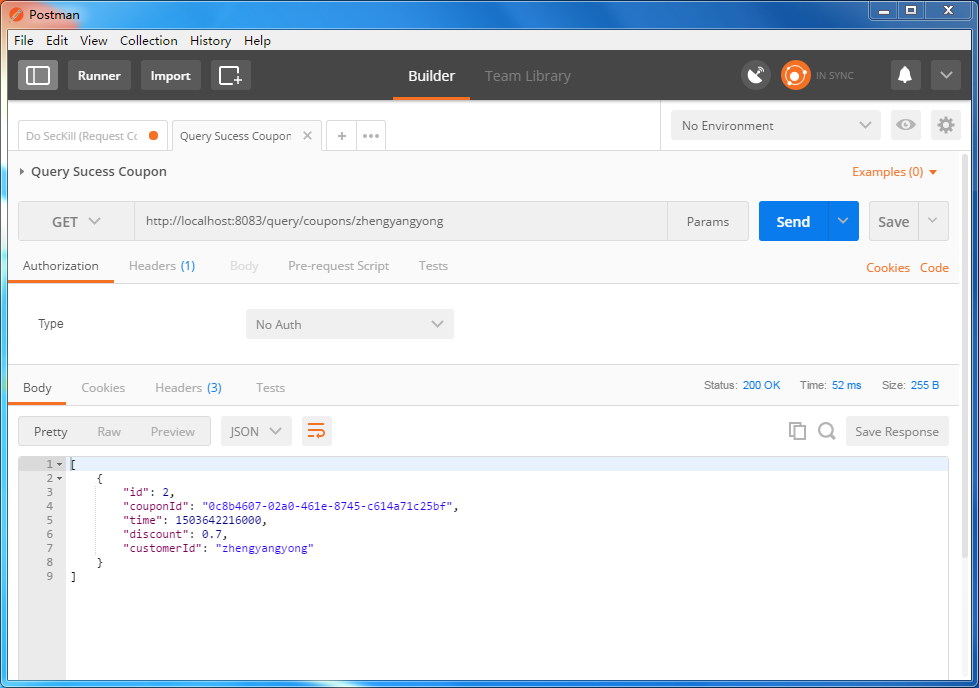Click the new window icon
The height and width of the screenshot is (688, 979).
230,75
